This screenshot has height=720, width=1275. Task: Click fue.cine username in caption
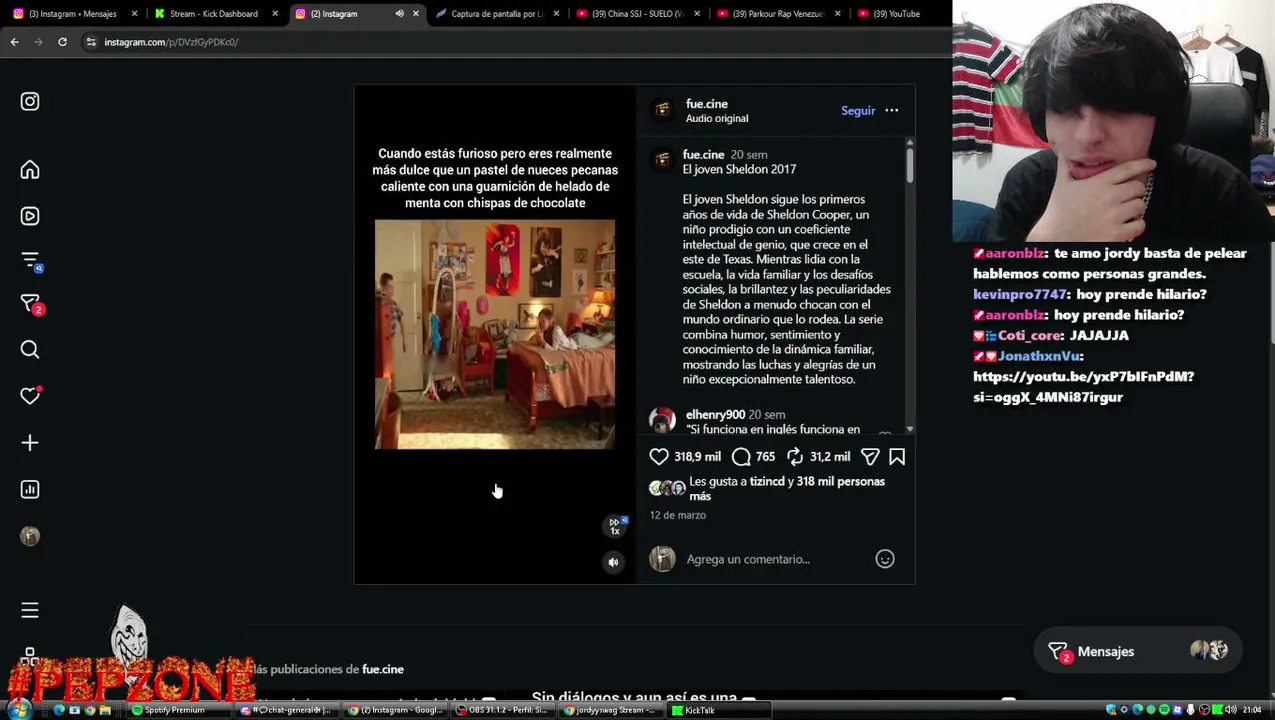point(703,155)
